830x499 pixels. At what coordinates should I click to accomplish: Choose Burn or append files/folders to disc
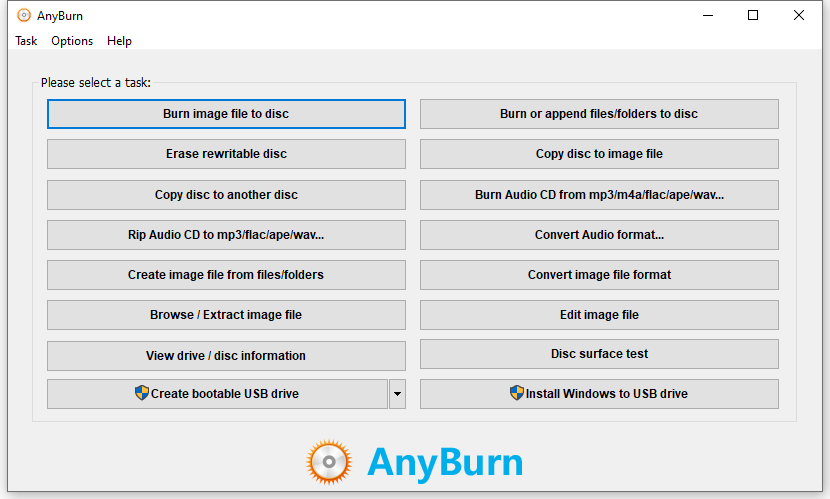click(x=599, y=114)
